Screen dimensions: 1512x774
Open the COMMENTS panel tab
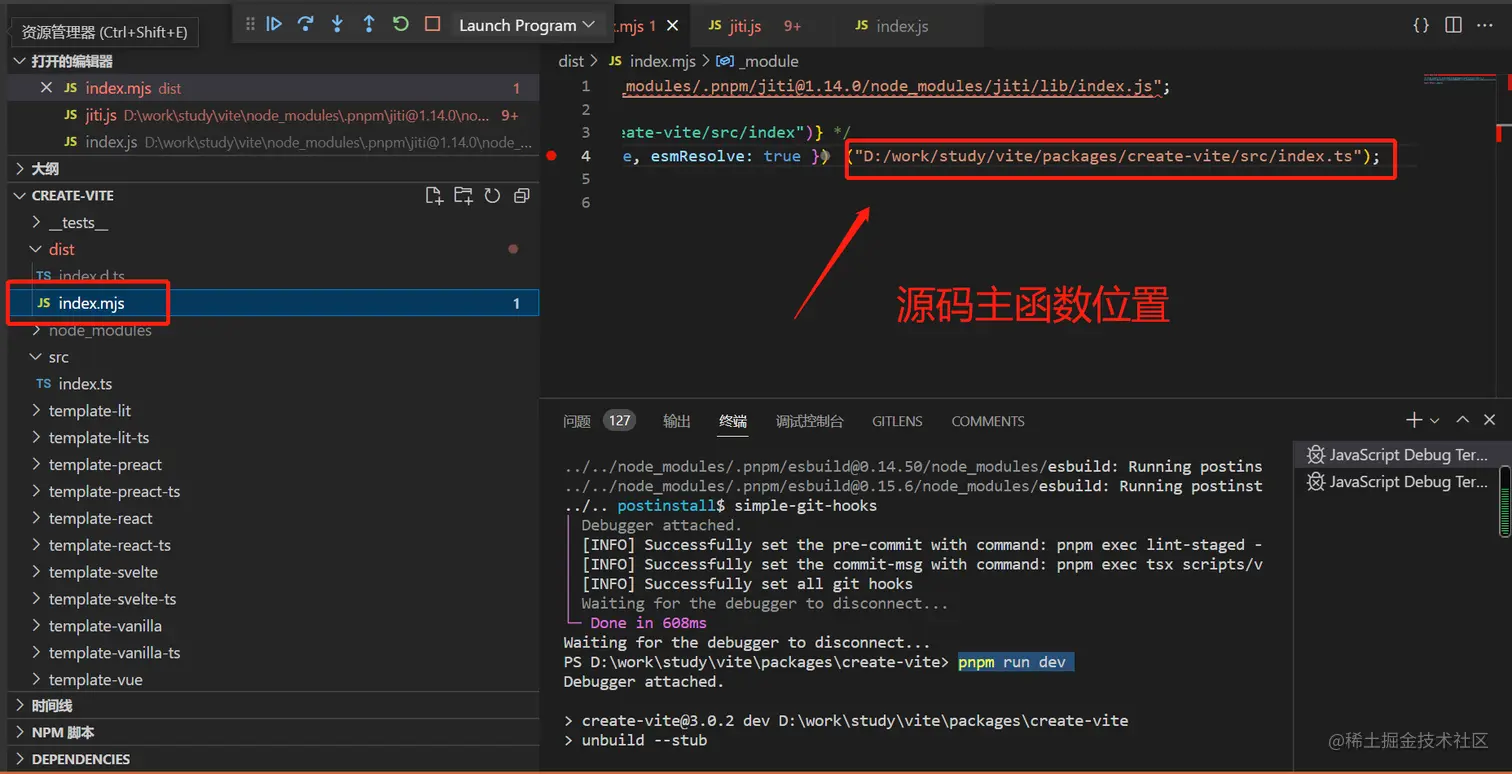pos(988,421)
